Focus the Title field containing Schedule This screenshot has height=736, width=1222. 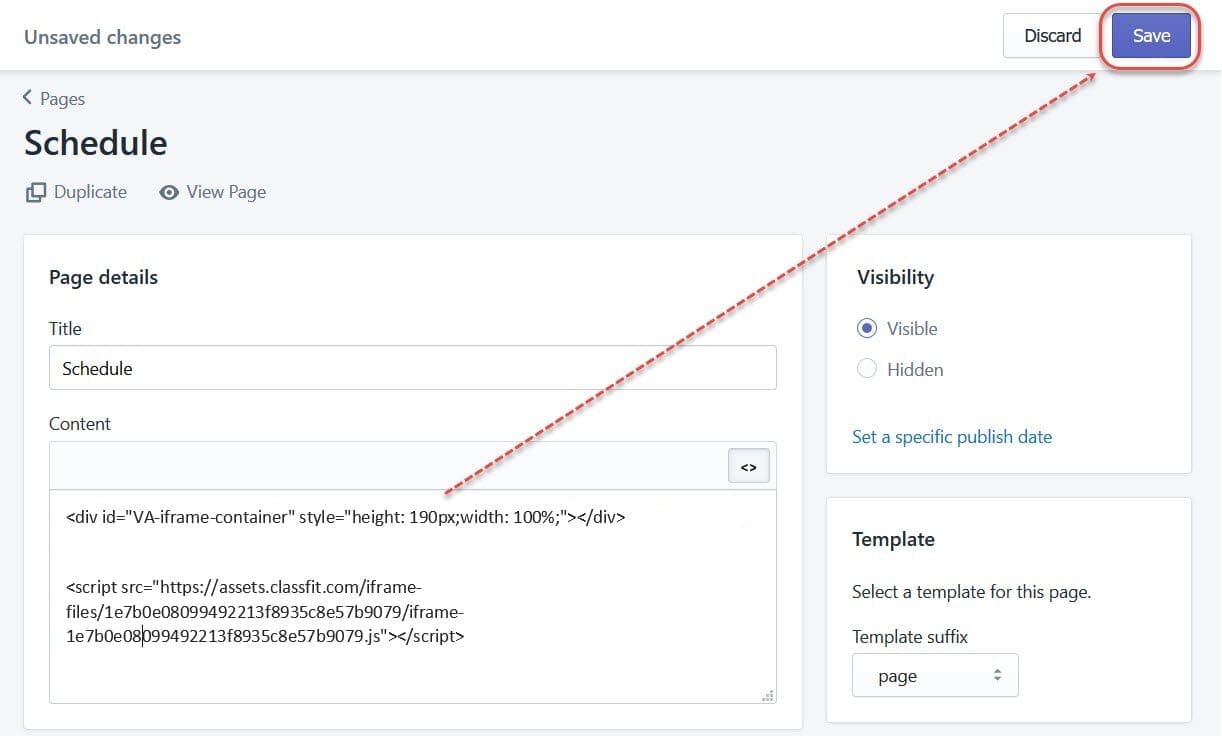412,368
